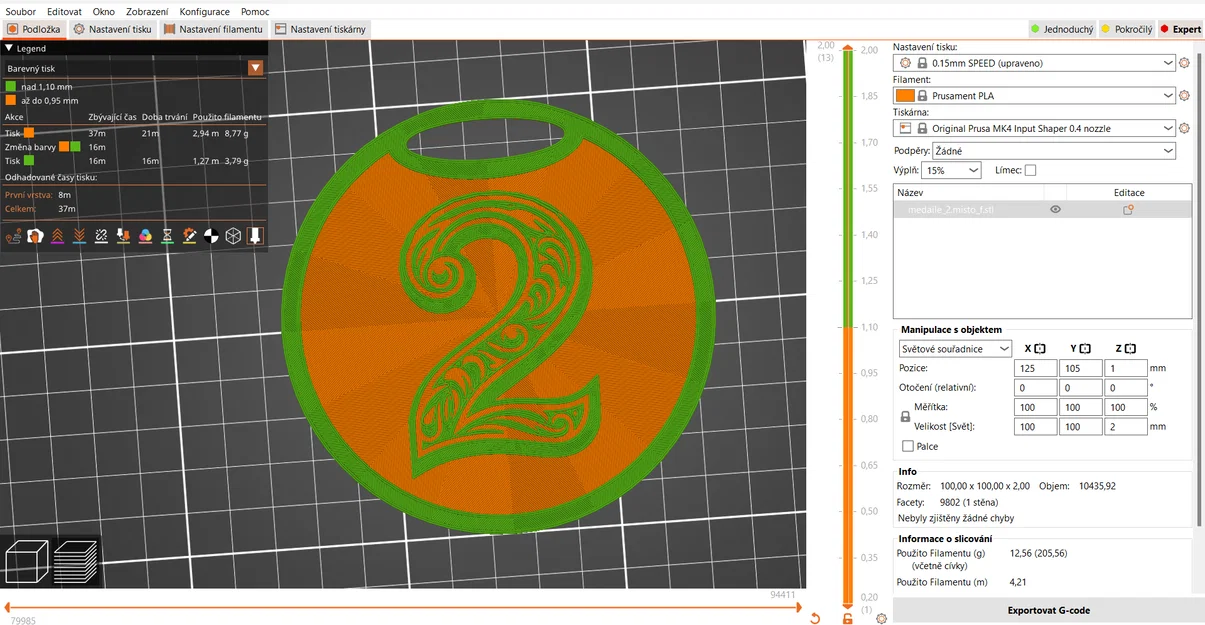Viewport: 1205px width, 625px height.
Task: Toggle retractions icon with upward chevrons
Action: pyautogui.click(x=58, y=236)
